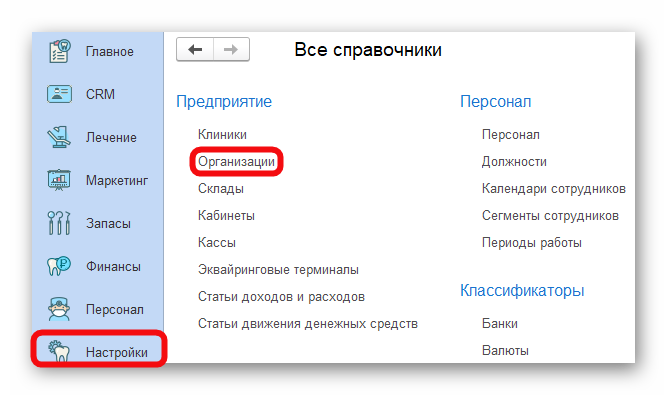Open the Кабинеты directory
Viewport: 667px width, 395px height.
(226, 216)
